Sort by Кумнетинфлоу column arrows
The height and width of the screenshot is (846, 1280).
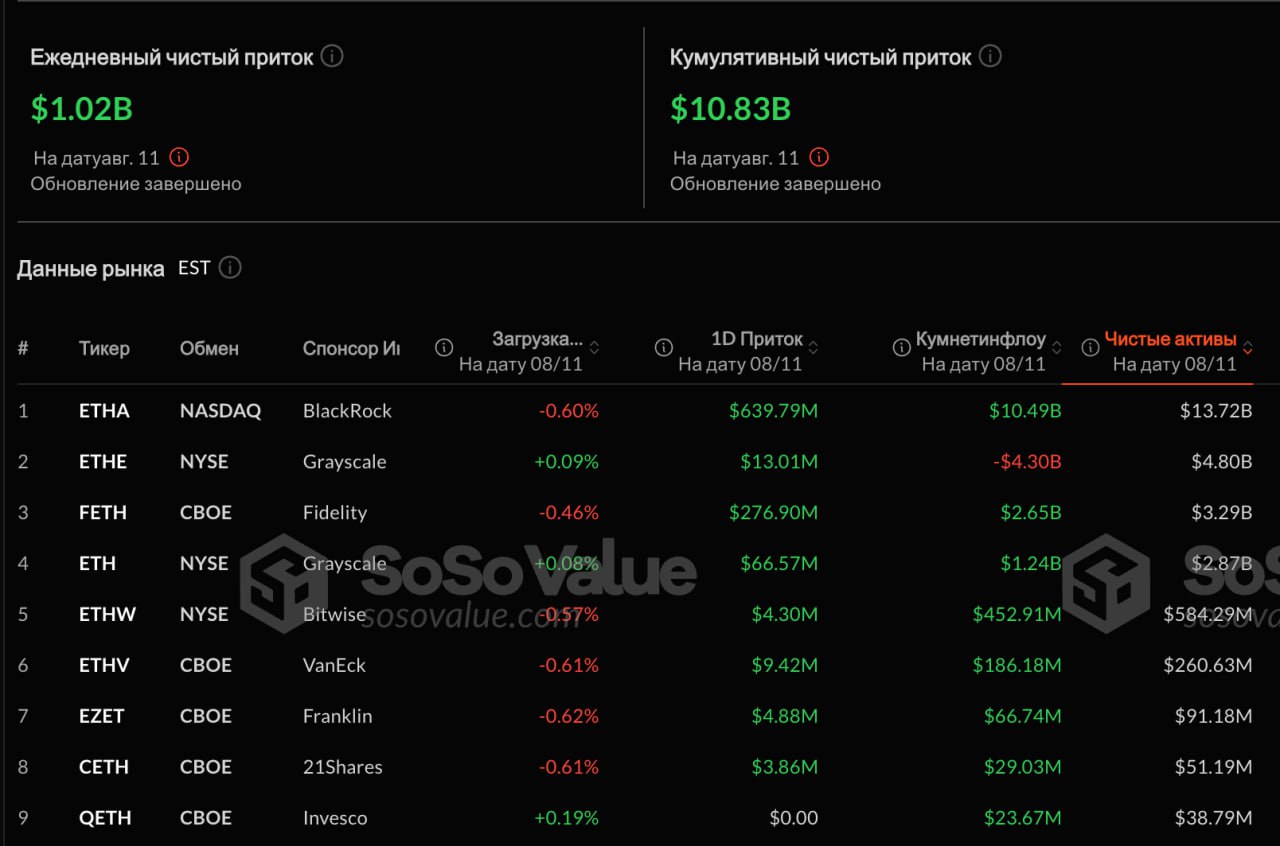tap(1057, 348)
